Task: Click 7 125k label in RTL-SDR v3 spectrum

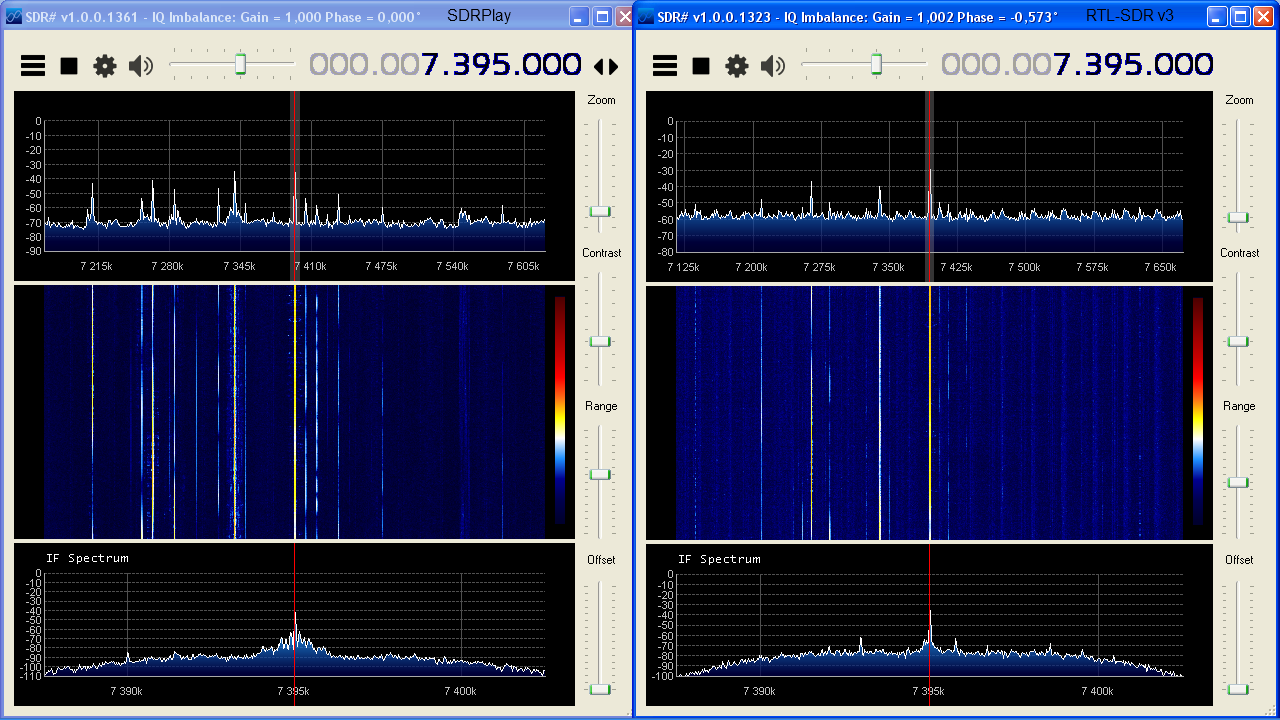Action: click(x=682, y=268)
